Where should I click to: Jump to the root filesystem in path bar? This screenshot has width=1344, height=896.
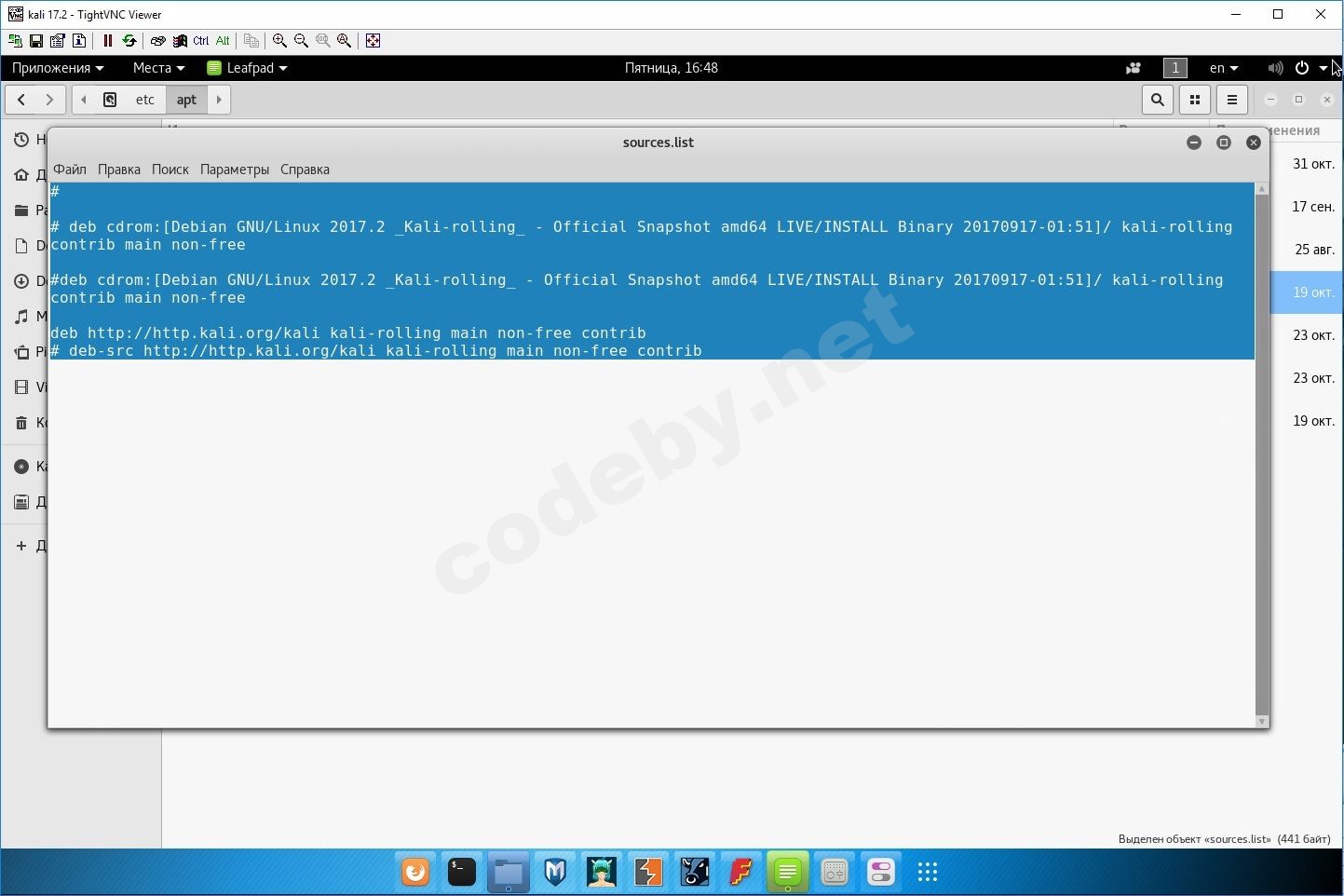pyautogui.click(x=110, y=100)
